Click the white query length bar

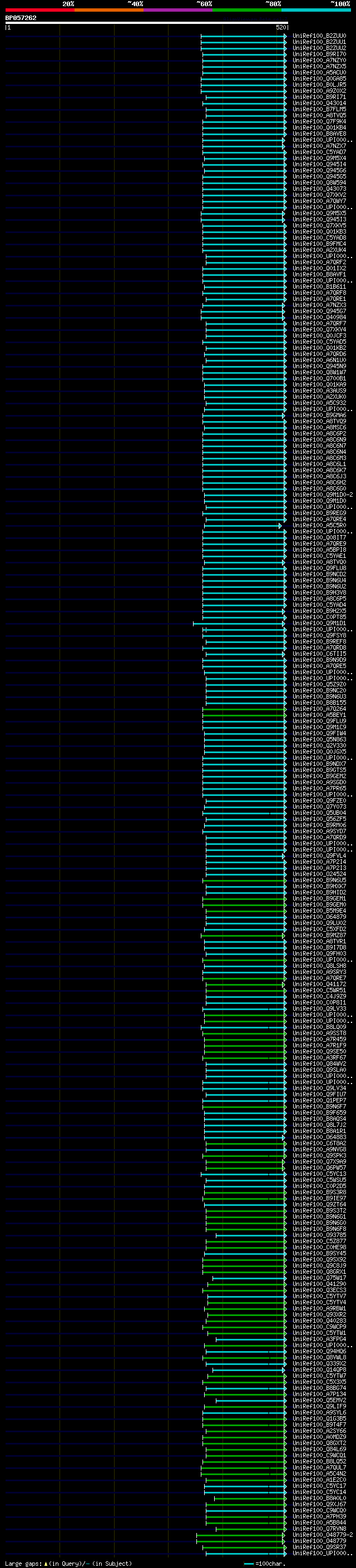click(147, 22)
